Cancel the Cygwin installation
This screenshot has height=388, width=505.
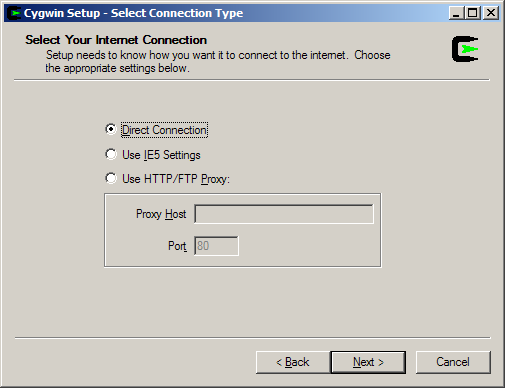453,362
